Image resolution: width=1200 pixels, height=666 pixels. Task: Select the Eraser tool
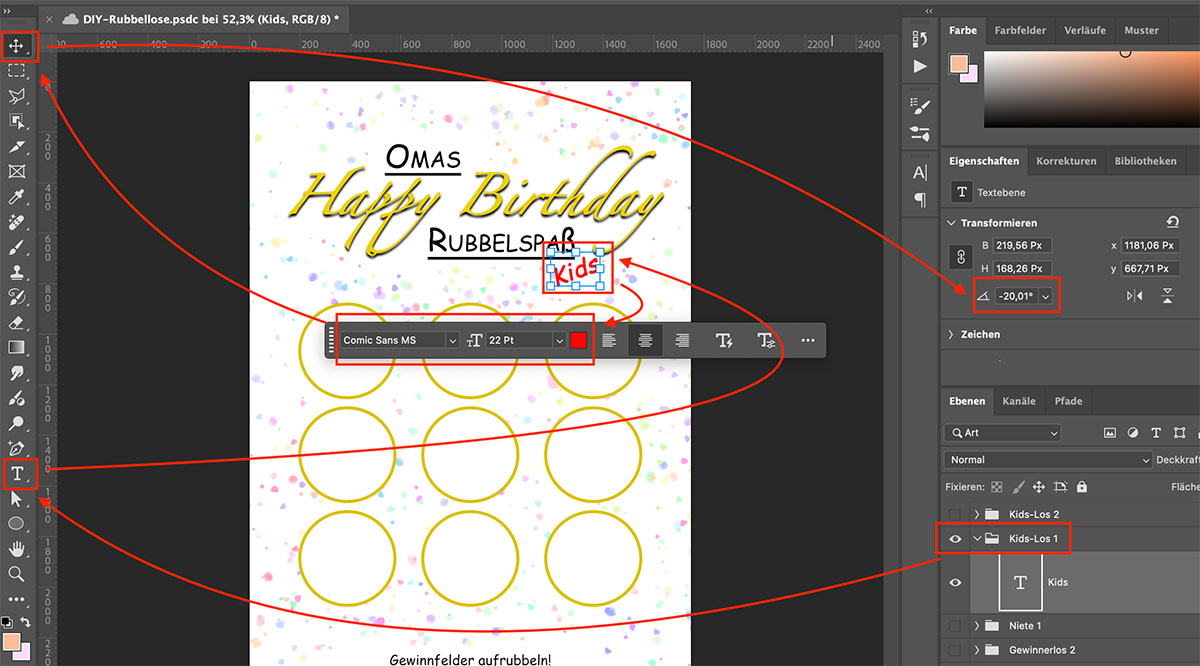[x=17, y=323]
